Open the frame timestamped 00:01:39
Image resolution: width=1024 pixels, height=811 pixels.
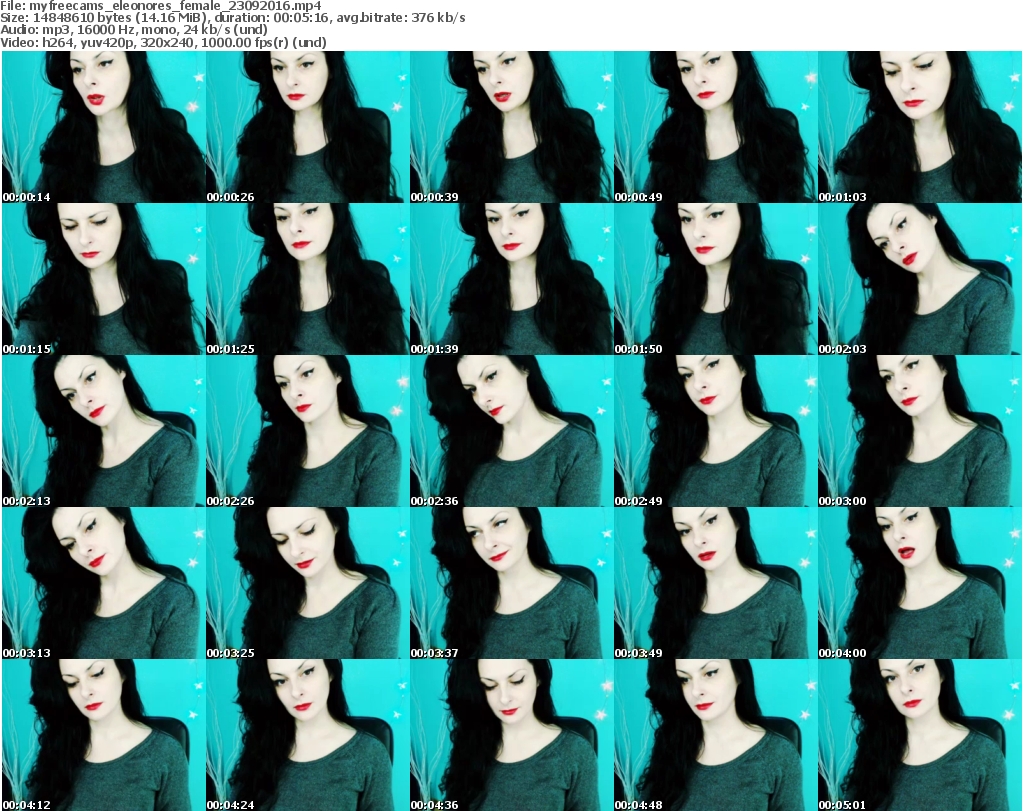[511, 279]
